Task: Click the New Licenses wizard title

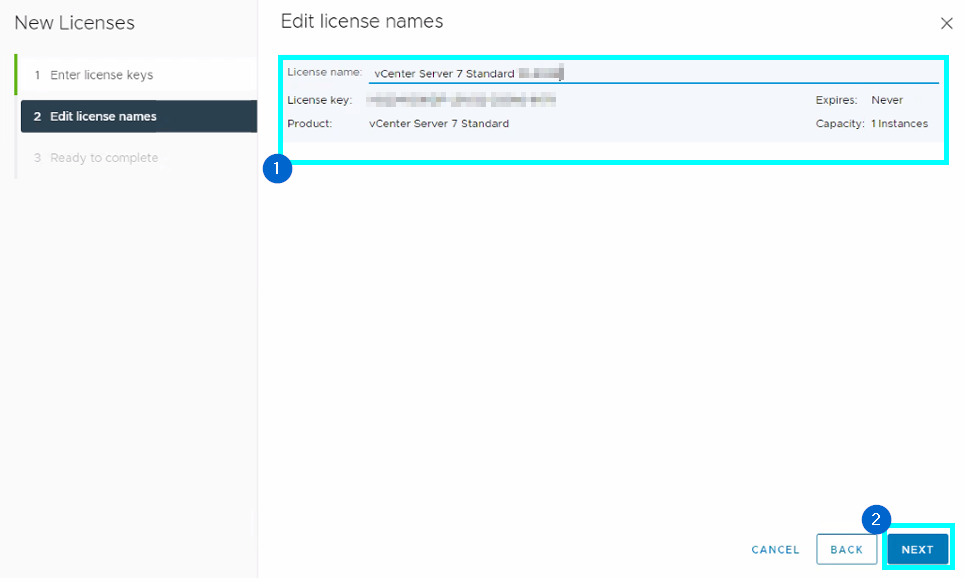Action: click(74, 23)
